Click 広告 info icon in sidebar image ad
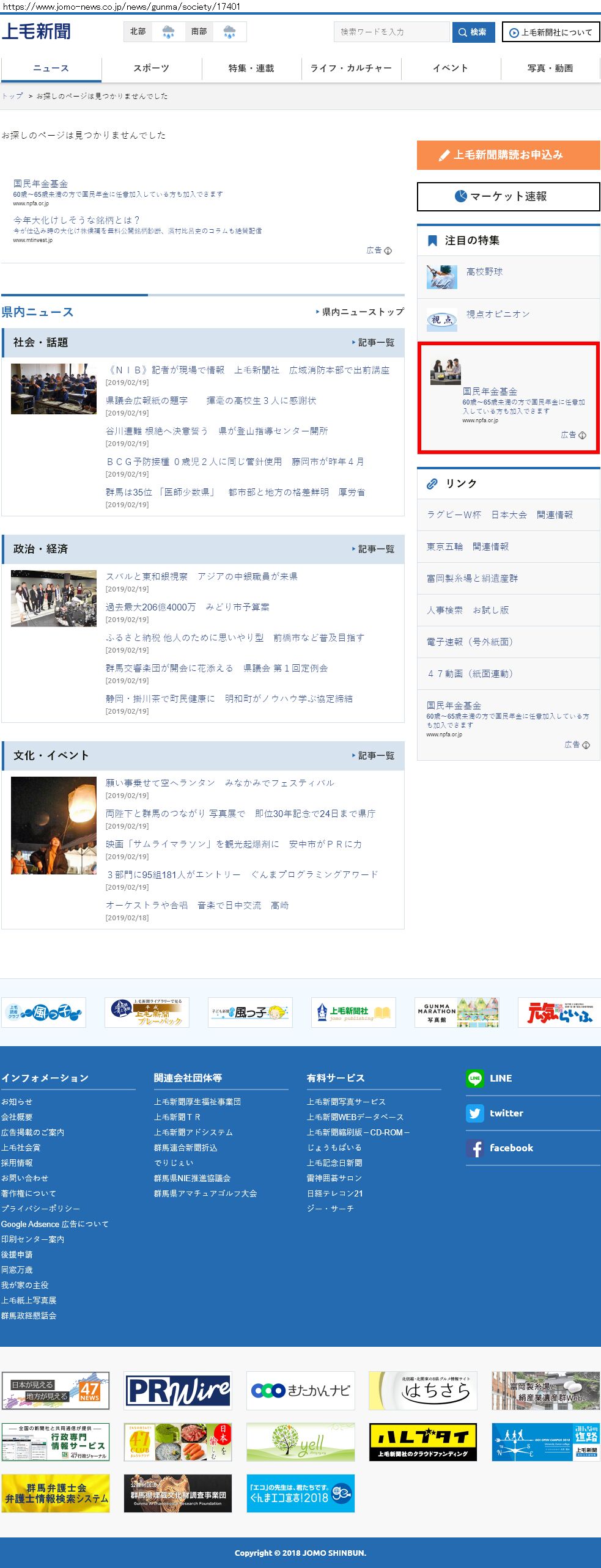Screen dimensions: 601x1568 tap(582, 435)
